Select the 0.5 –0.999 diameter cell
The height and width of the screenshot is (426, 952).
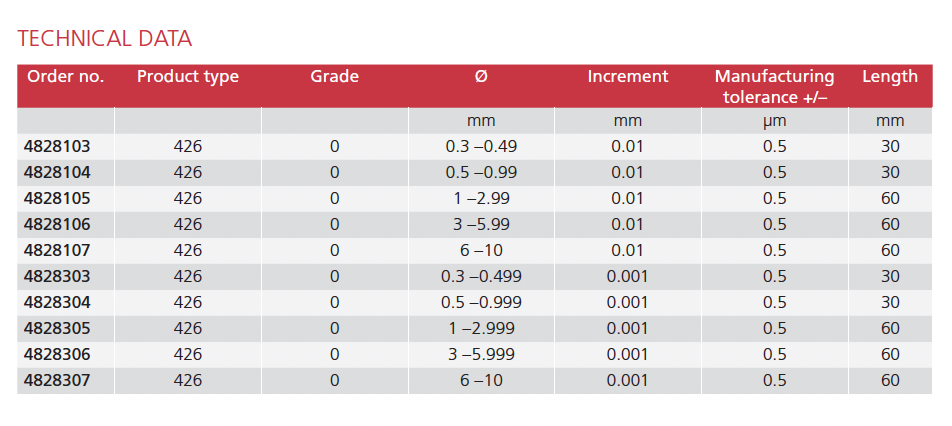(481, 302)
